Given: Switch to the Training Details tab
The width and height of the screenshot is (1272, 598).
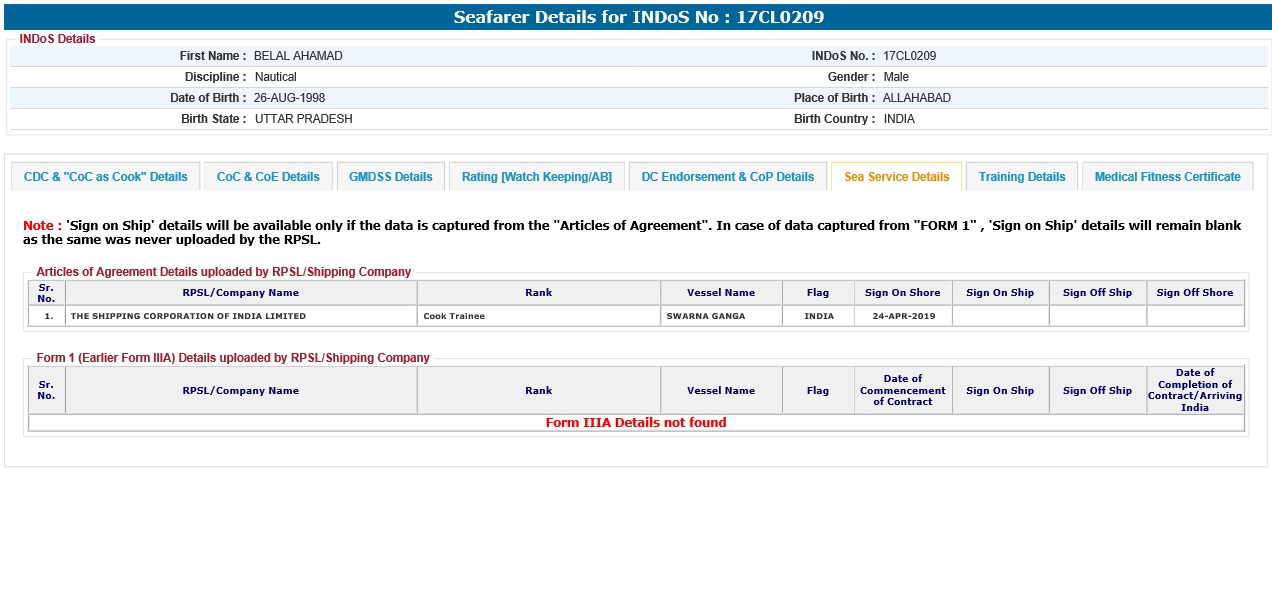Looking at the screenshot, I should pos(1021,177).
